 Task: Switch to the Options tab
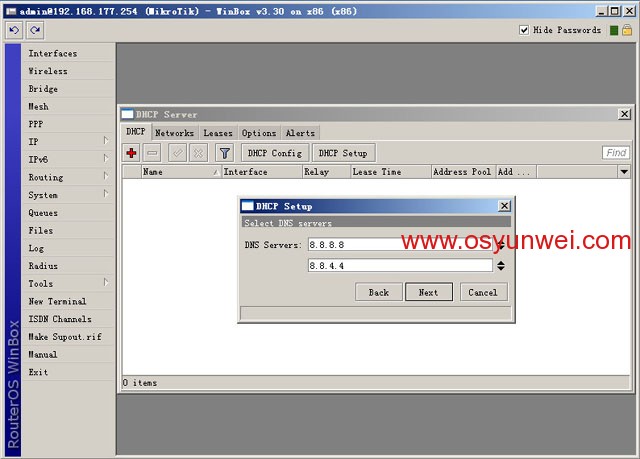(x=259, y=133)
